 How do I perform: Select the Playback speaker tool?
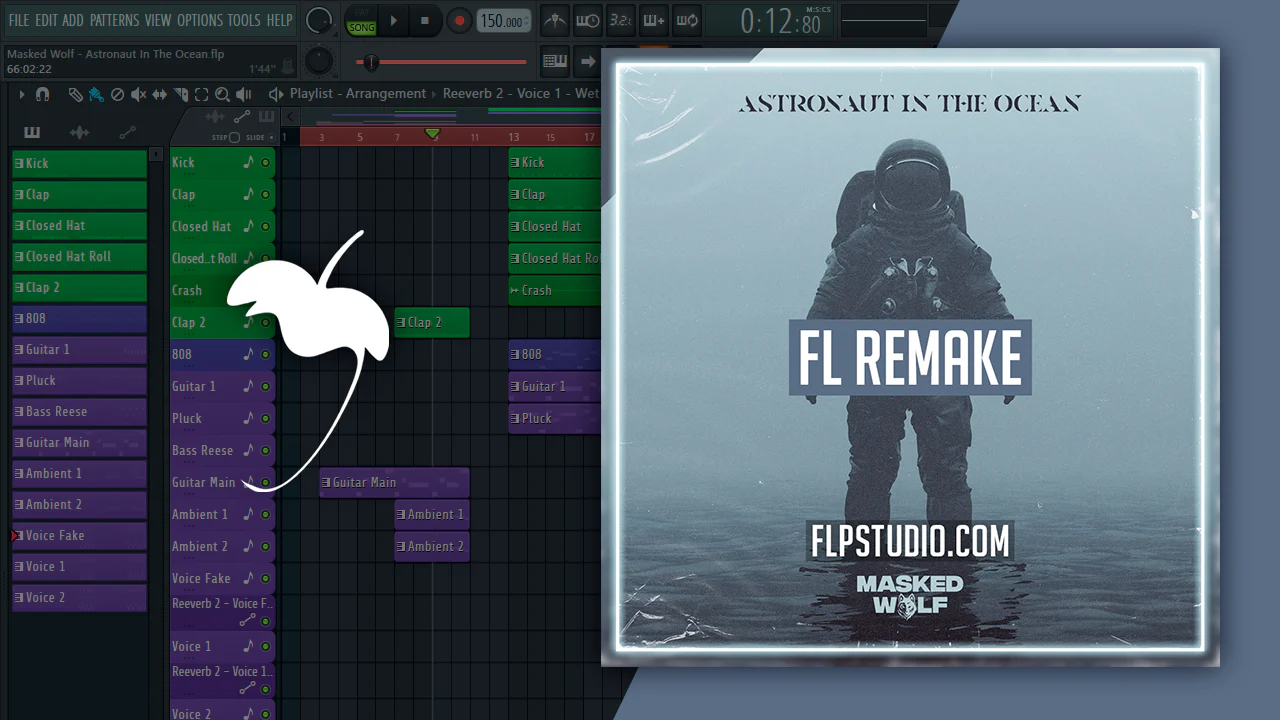pos(243,94)
